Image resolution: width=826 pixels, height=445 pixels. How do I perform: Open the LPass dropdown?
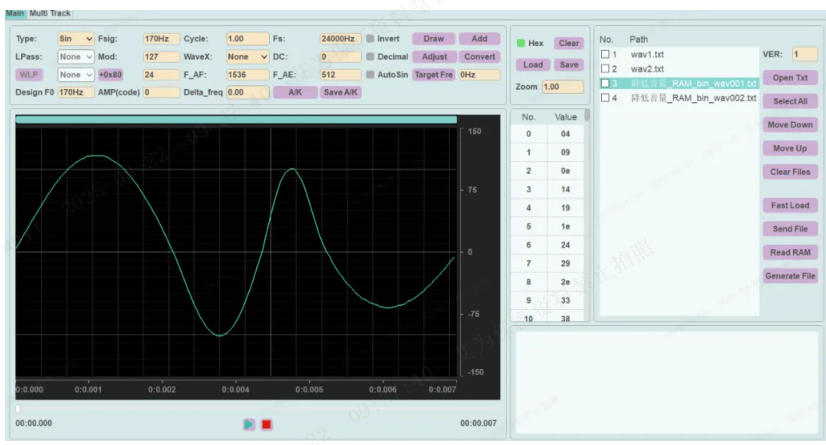[x=75, y=57]
